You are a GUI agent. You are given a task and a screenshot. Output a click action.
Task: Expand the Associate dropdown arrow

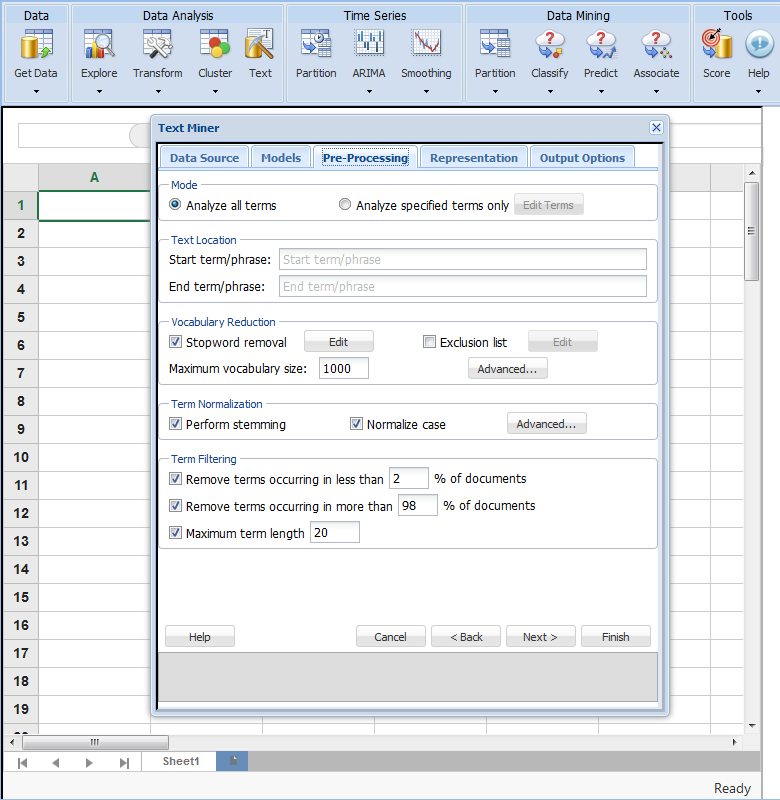pos(657,92)
